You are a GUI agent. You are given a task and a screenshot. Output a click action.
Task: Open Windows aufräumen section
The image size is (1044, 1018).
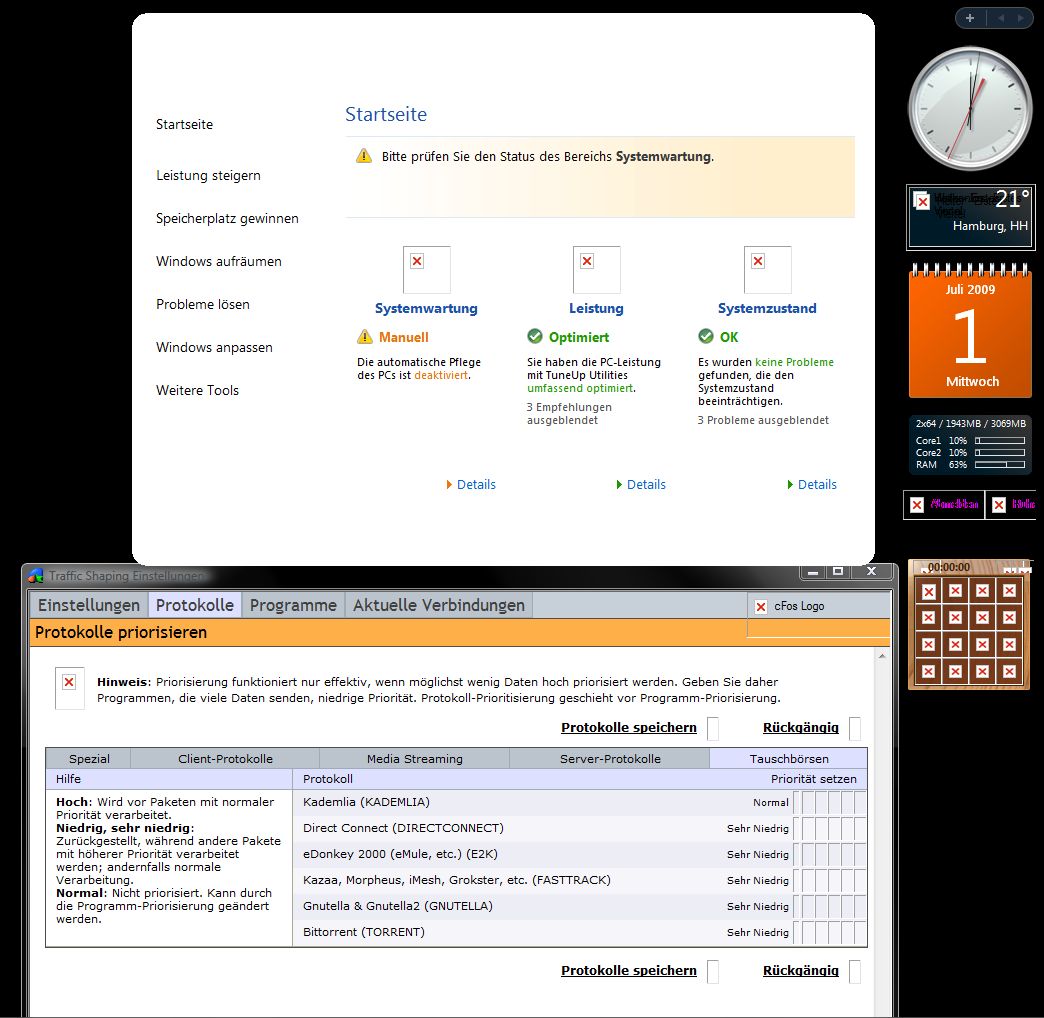218,262
